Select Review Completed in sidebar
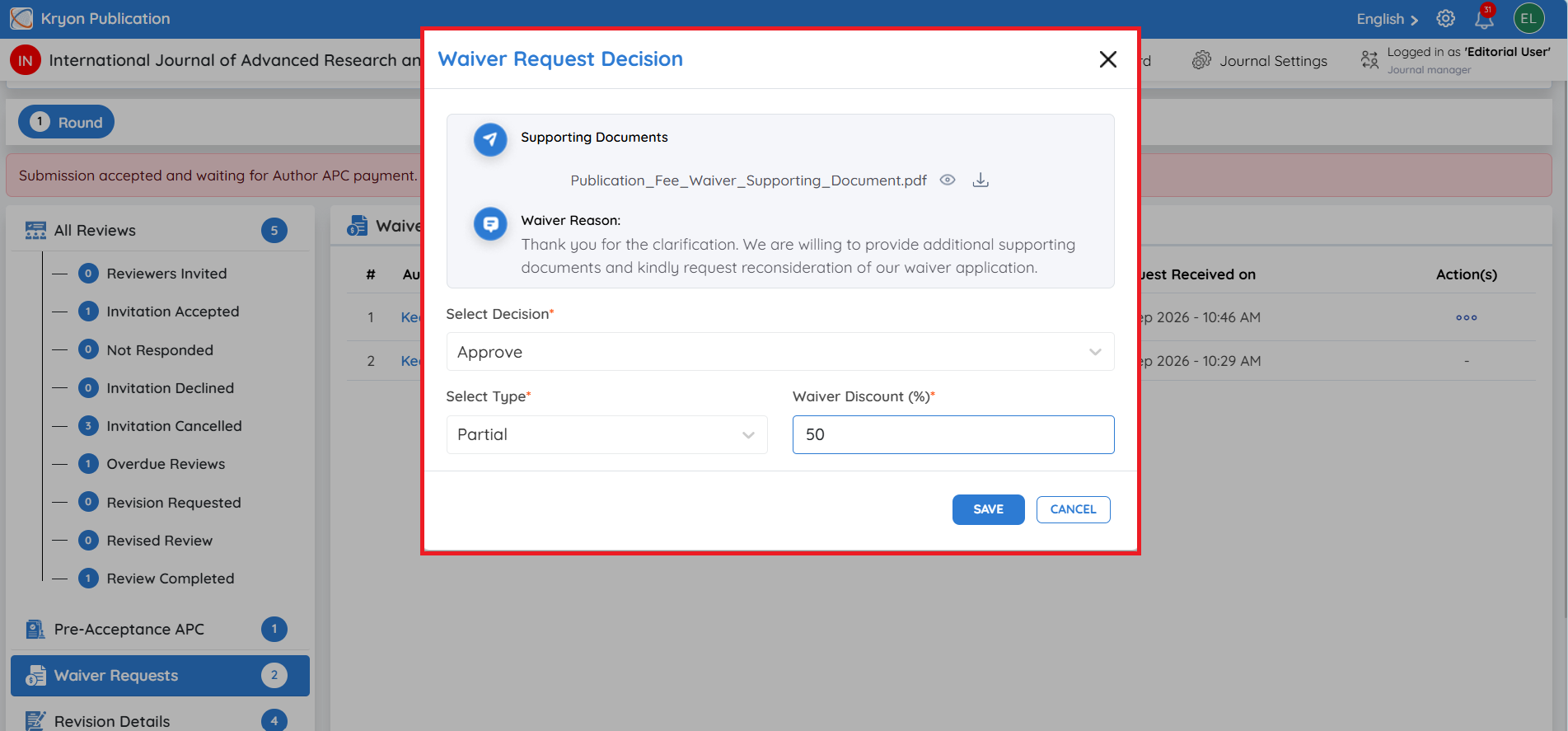 pos(171,579)
